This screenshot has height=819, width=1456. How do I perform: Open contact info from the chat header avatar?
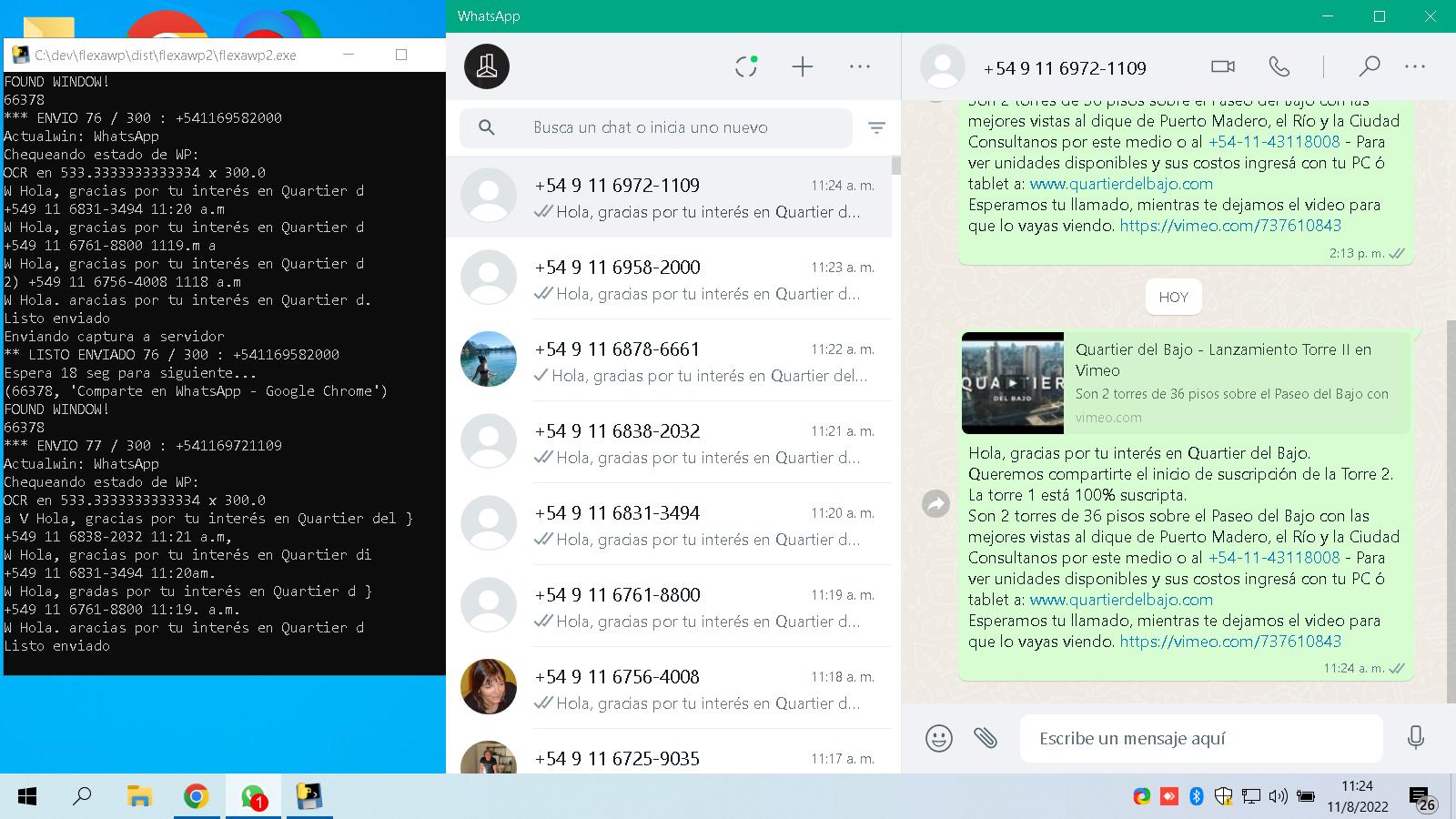point(943,66)
